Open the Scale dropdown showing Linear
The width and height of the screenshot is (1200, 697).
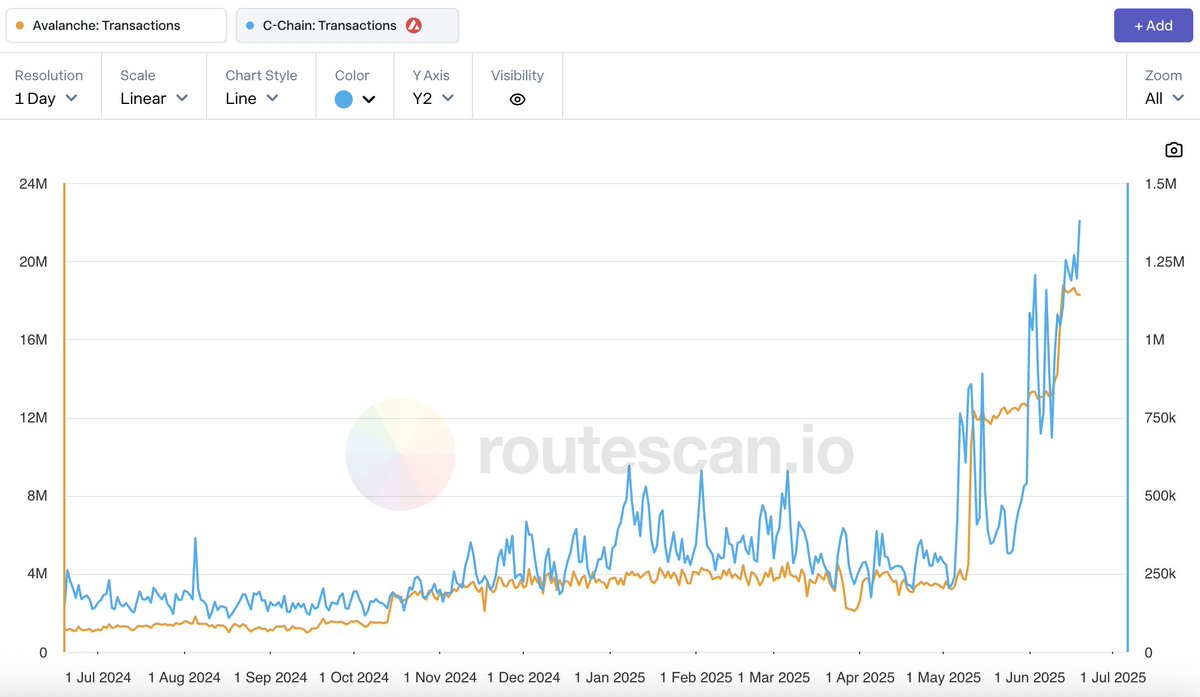(152, 98)
